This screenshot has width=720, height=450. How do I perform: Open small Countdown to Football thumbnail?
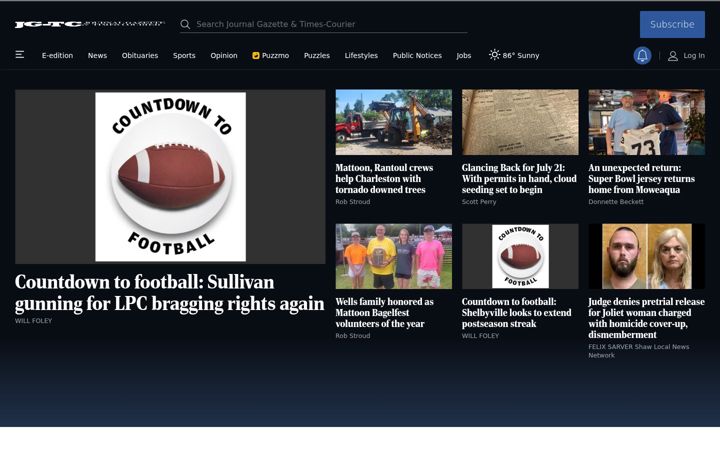[x=520, y=256]
